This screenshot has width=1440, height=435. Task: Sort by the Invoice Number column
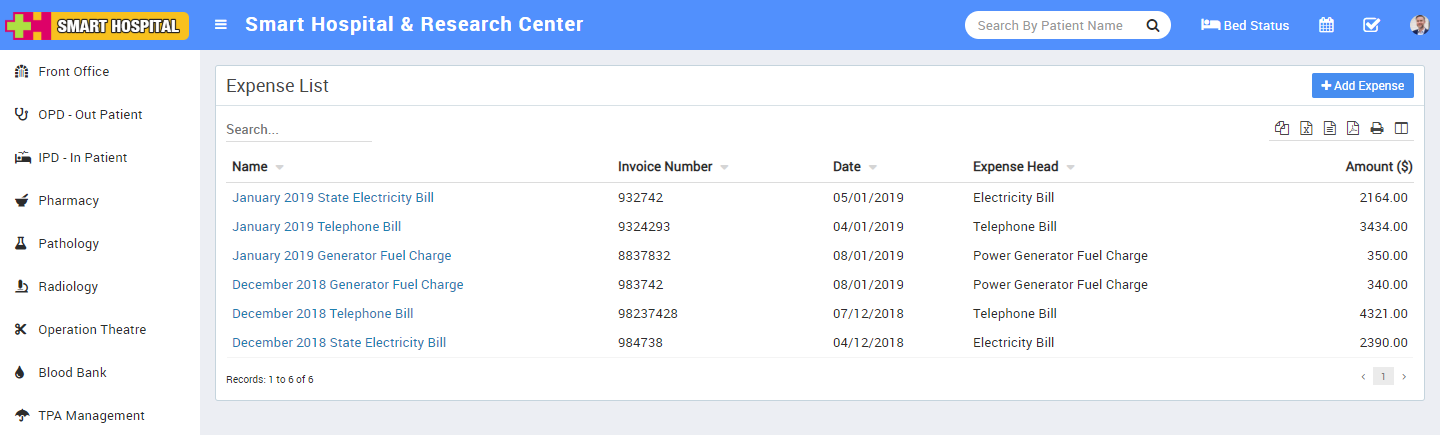(665, 167)
